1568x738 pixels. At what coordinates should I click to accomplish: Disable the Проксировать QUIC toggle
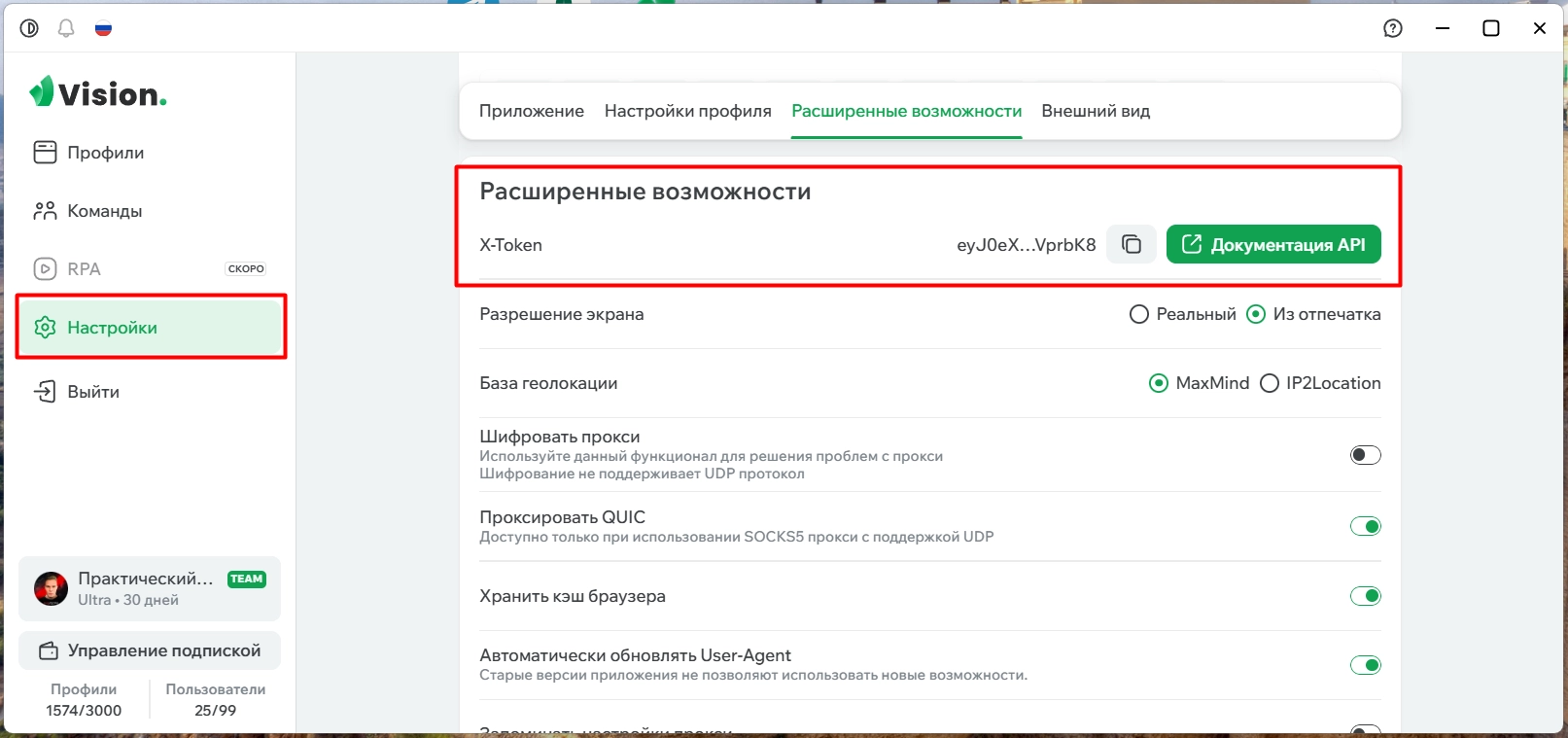point(1365,526)
